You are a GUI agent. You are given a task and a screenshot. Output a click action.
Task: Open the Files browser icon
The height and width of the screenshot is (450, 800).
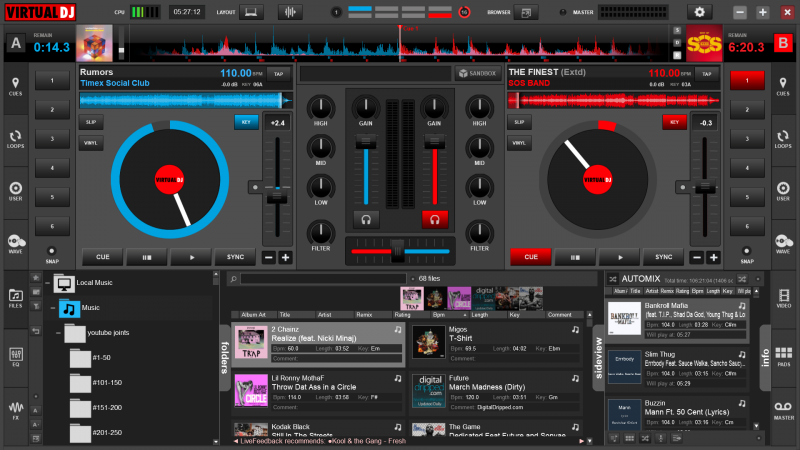coord(15,298)
